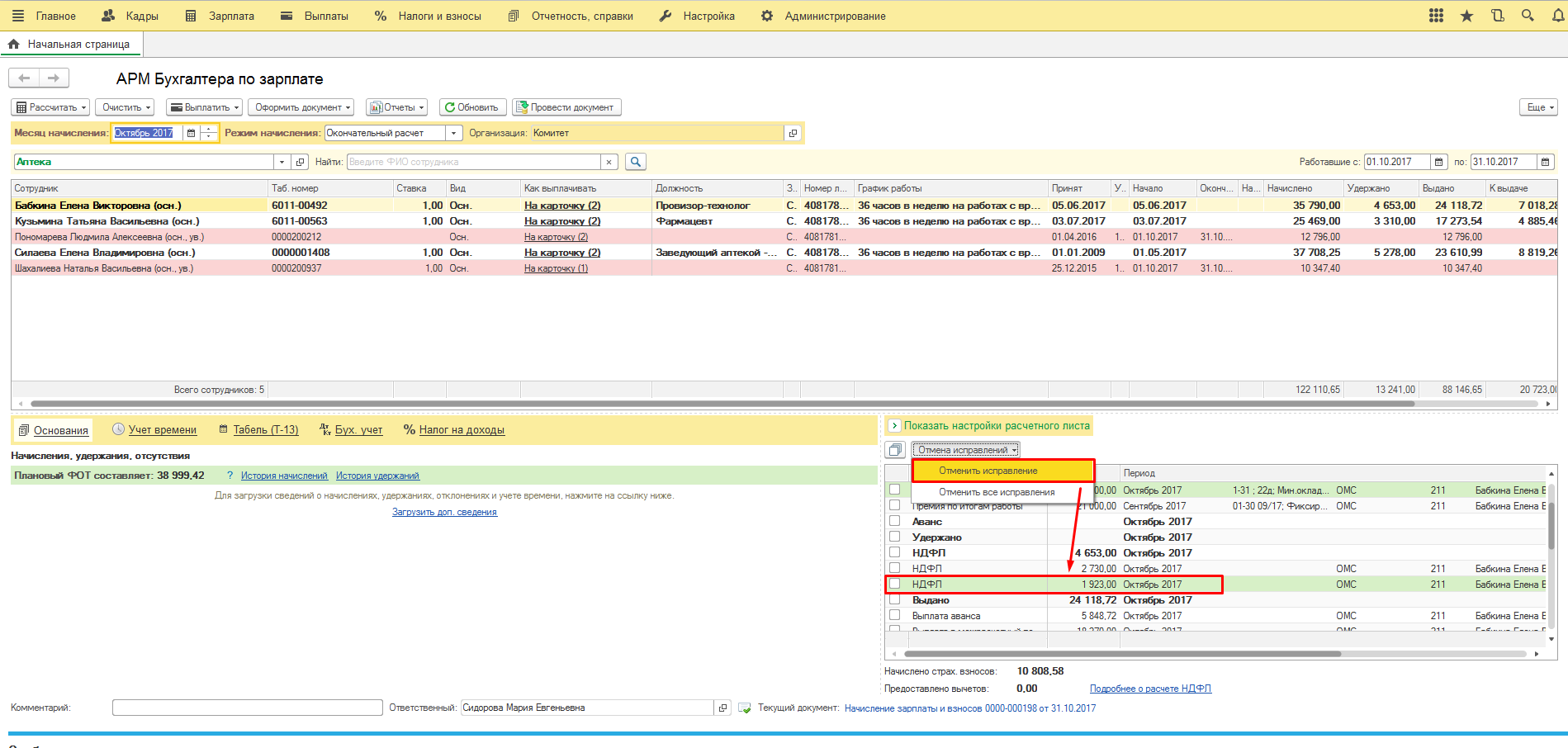Click the history icon in top bar

(x=1497, y=16)
